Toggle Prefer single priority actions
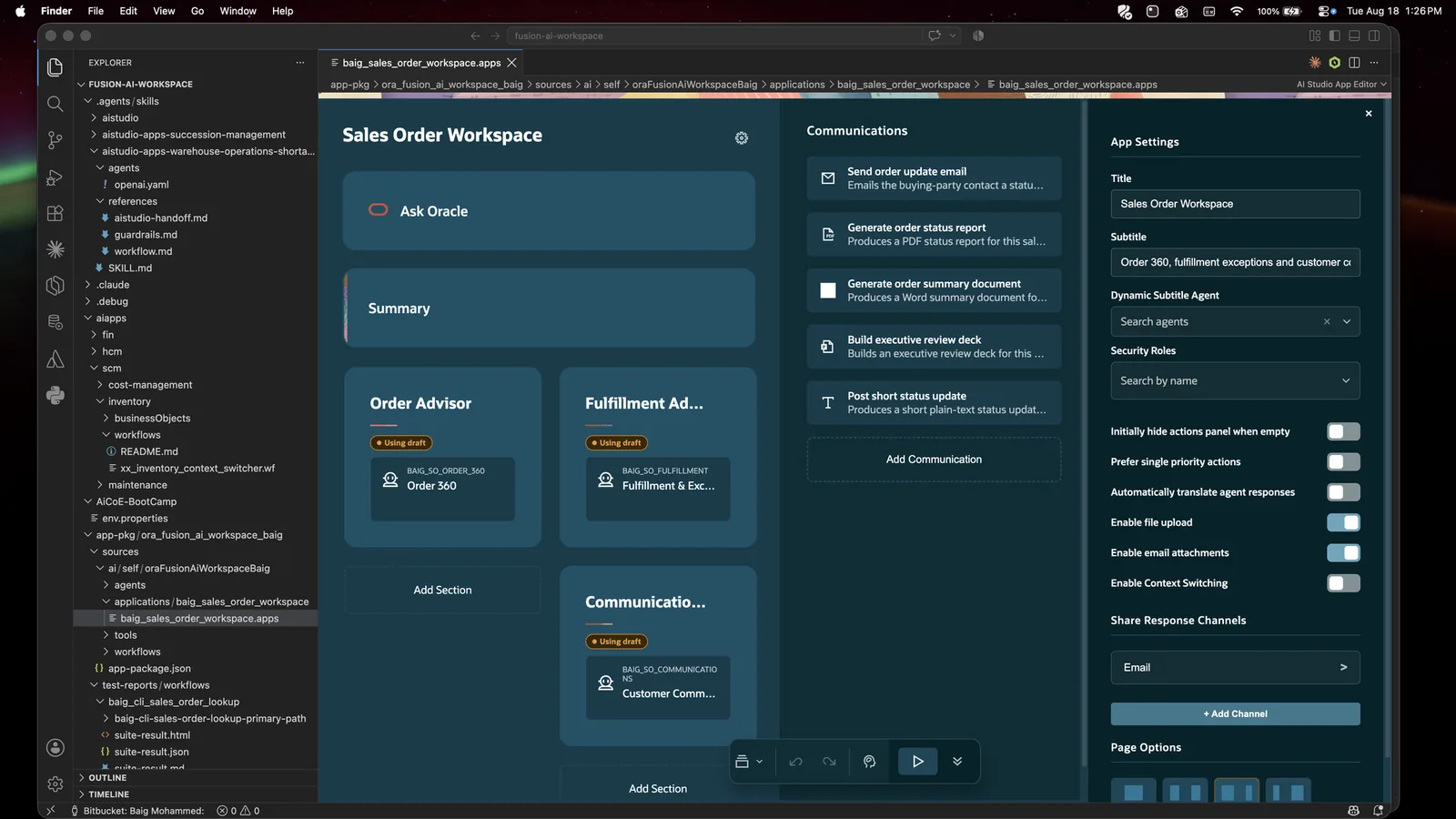1456x819 pixels. [1343, 462]
